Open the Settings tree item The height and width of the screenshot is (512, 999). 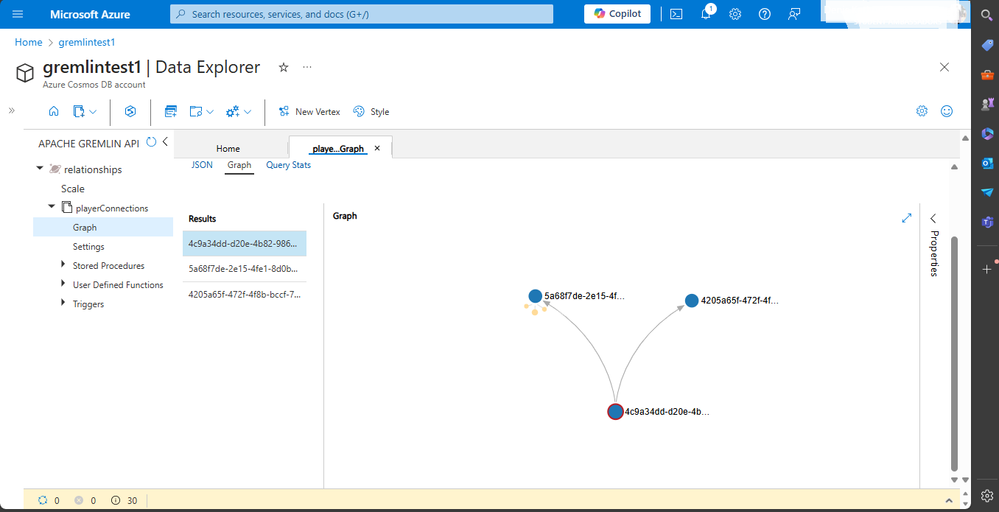89,246
